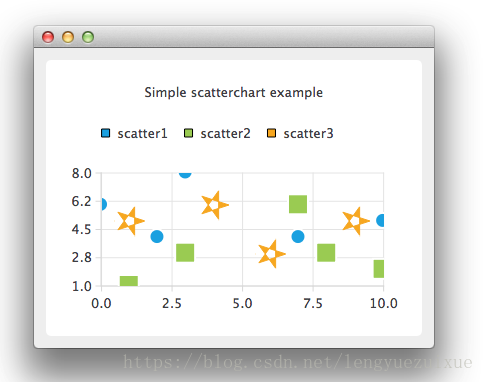This screenshot has height=382, width=485.
Task: Click the yellow minimize window button
Action: coord(68,37)
